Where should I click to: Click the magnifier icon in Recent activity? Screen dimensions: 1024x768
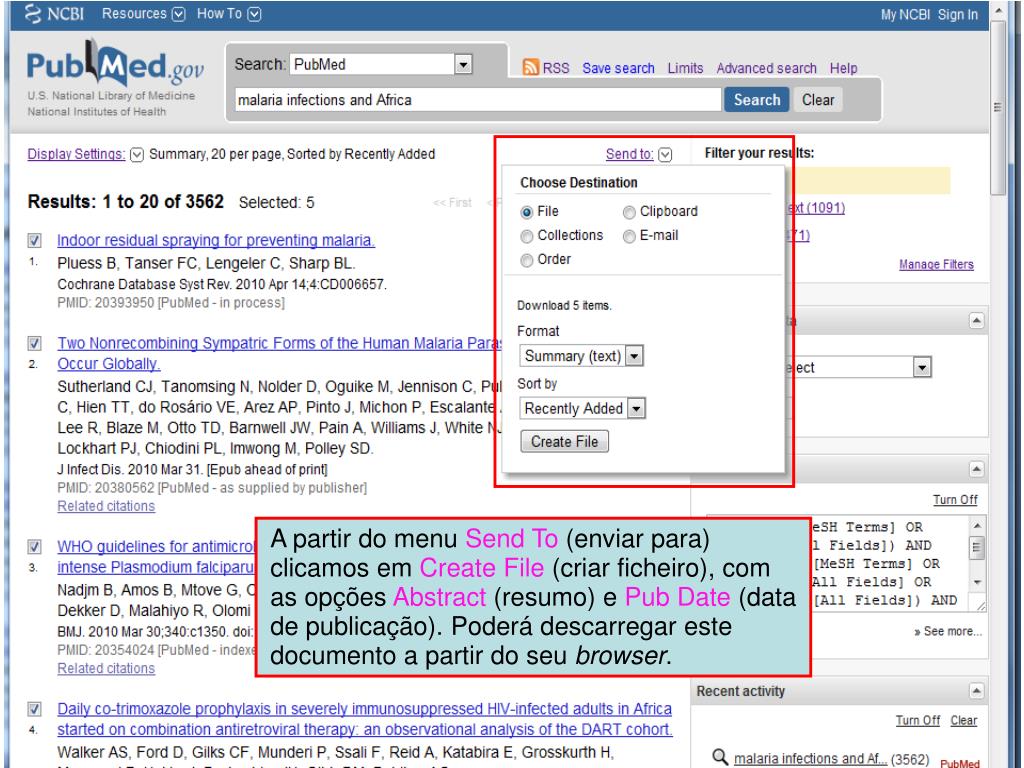click(x=719, y=756)
